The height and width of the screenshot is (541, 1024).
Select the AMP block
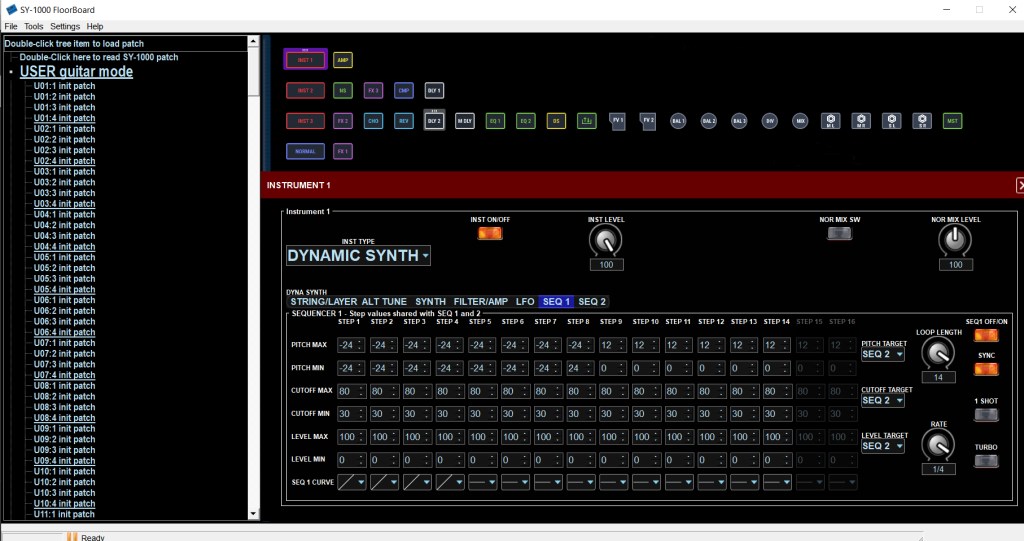click(x=343, y=60)
